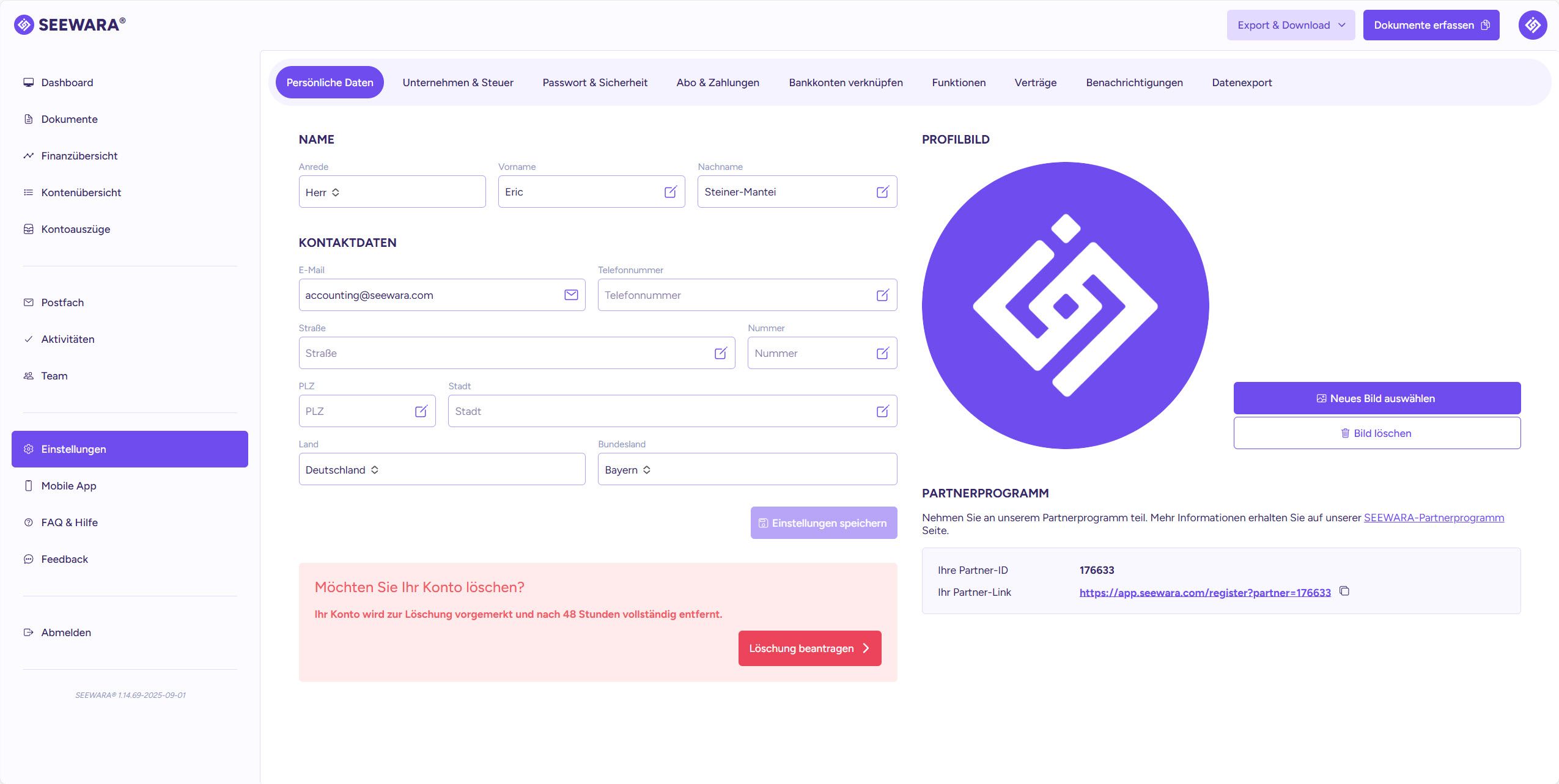
Task: Go to Passwort & Sicherheit tab
Action: tap(594, 82)
